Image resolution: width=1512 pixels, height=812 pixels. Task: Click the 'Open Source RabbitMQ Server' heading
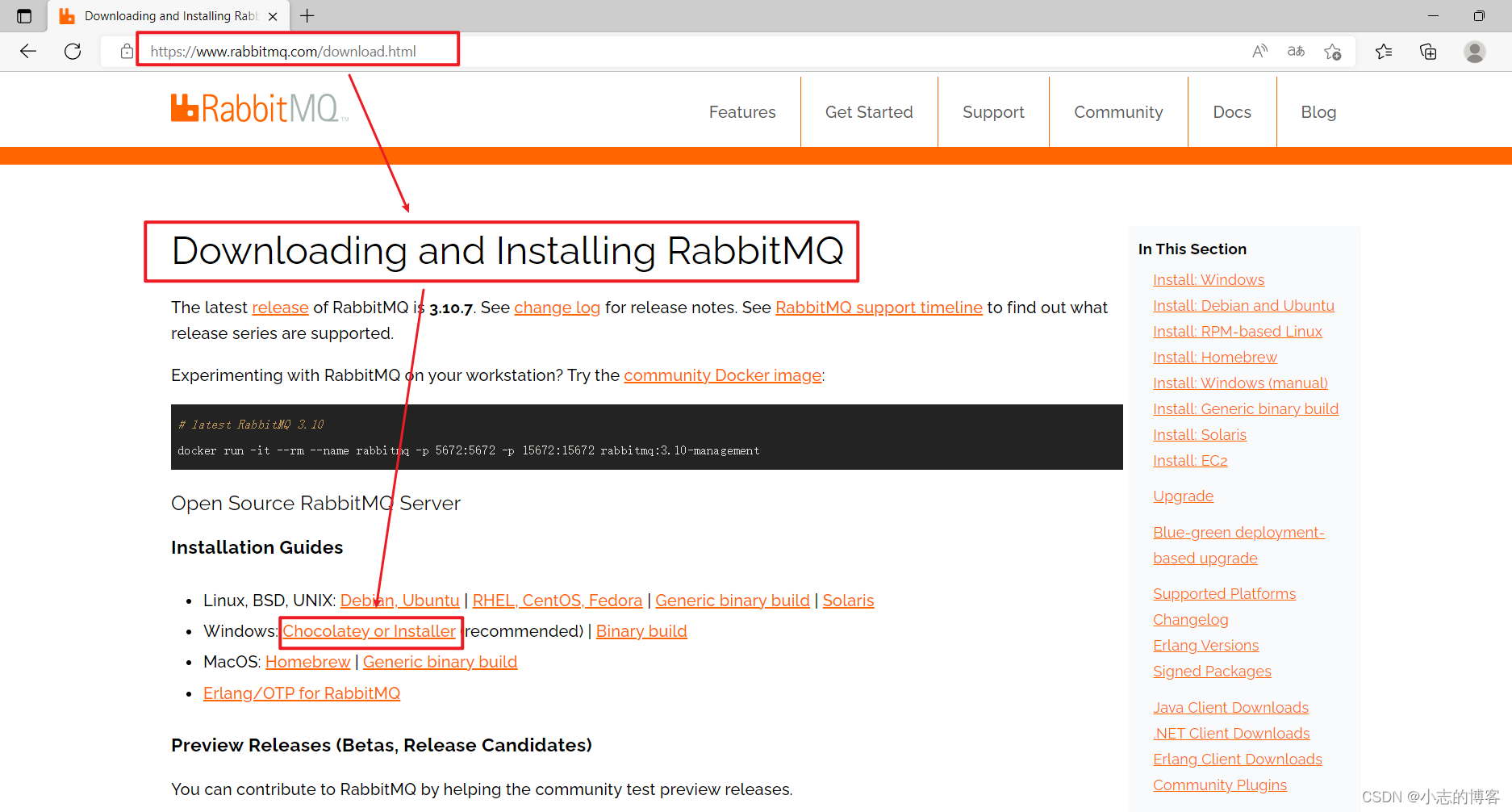[315, 504]
